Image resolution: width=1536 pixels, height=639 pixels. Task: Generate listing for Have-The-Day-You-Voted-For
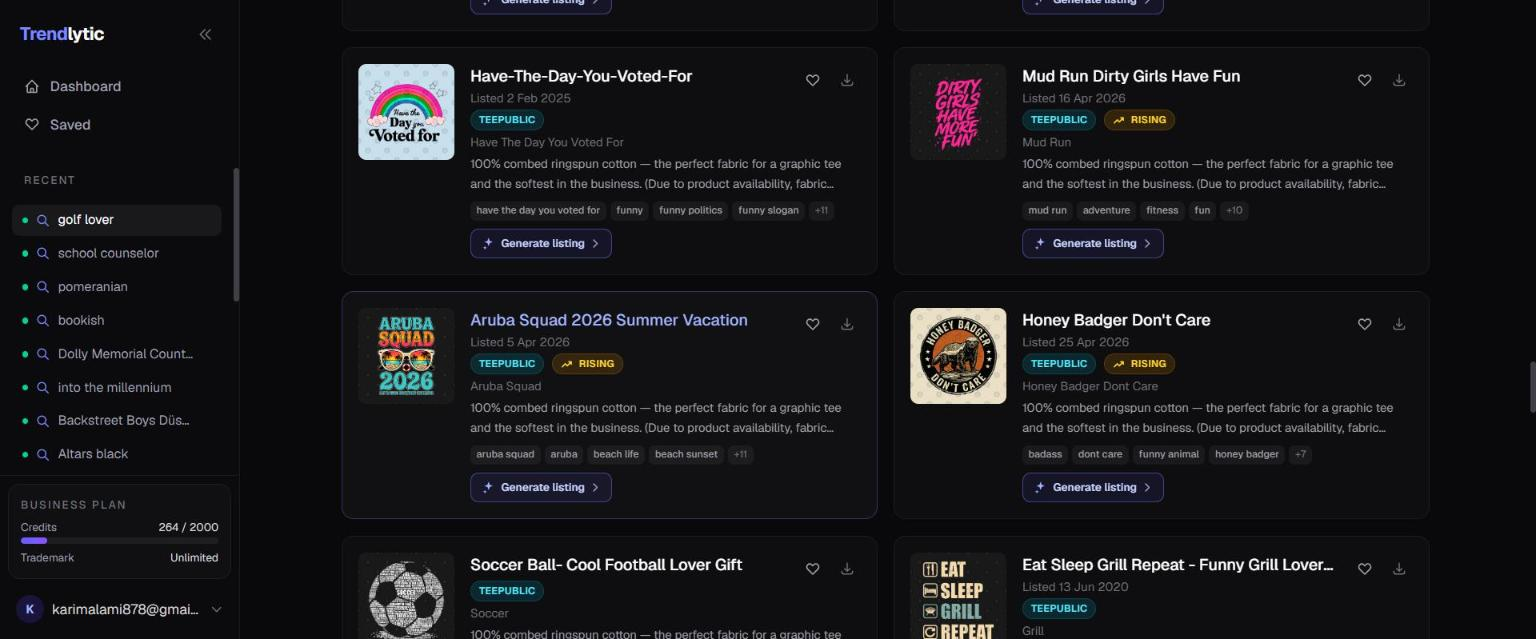541,243
